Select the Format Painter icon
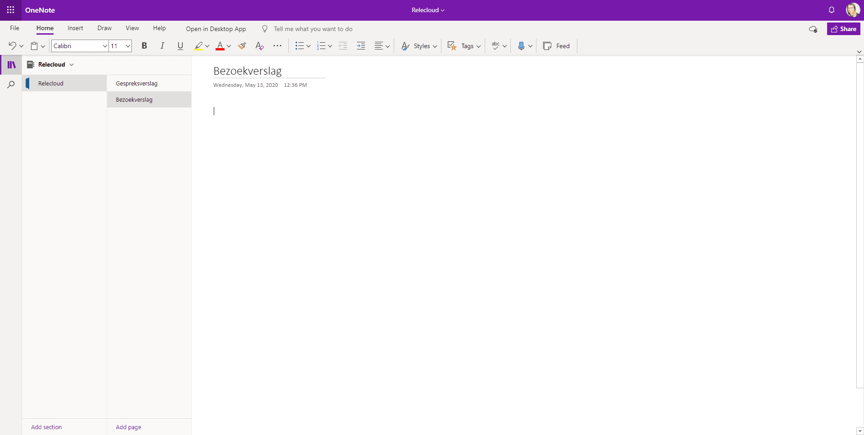864x435 pixels. pos(242,46)
